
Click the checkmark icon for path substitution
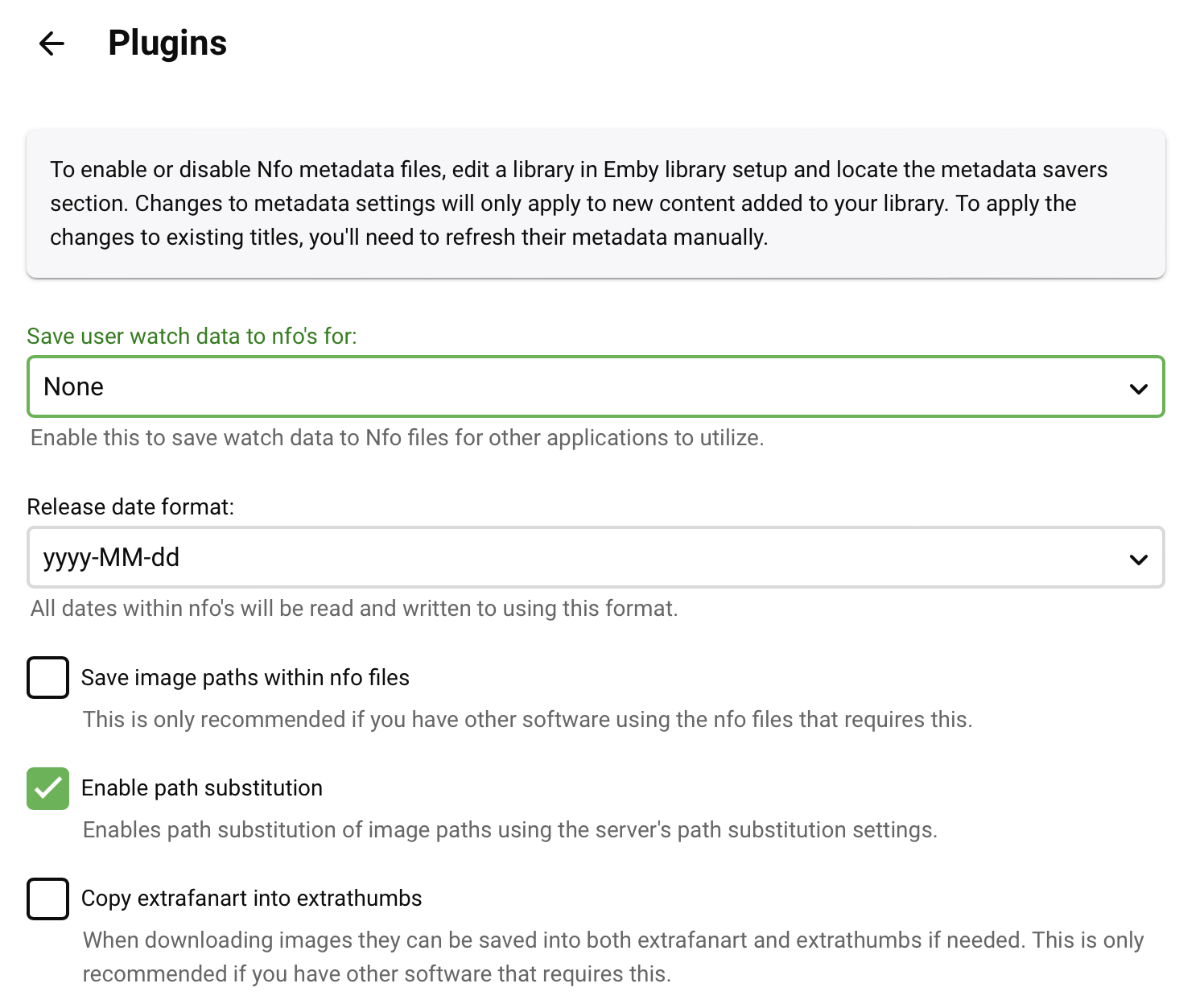[47, 788]
